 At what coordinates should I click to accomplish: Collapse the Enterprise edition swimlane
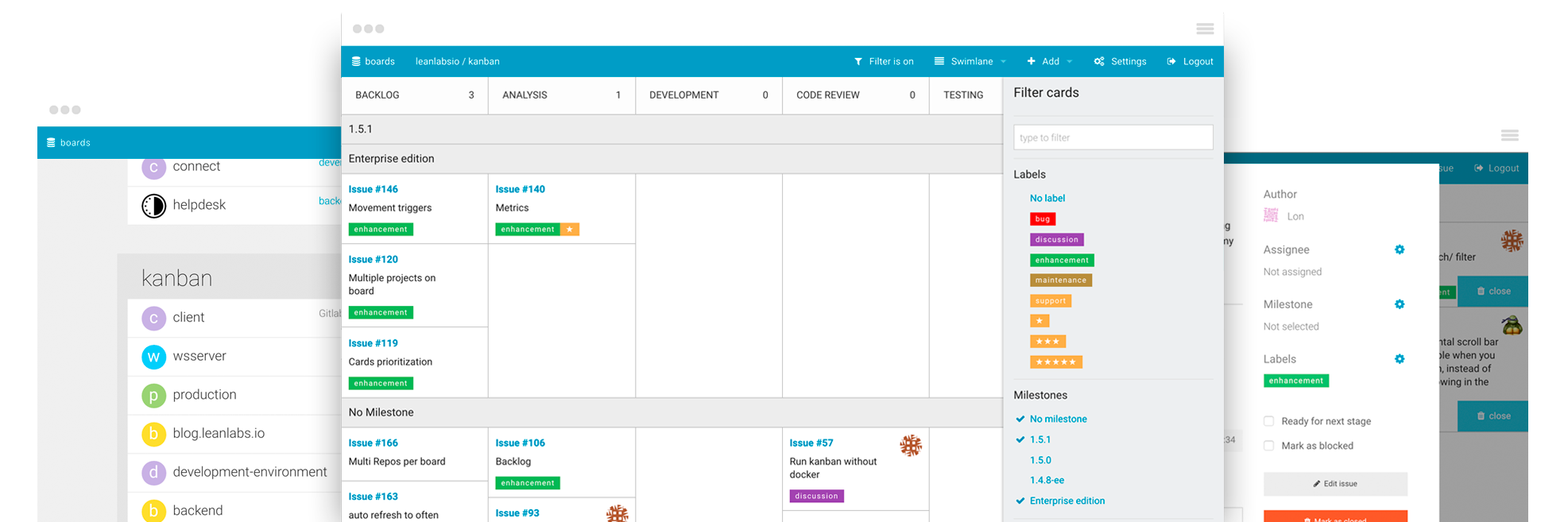tap(672, 159)
